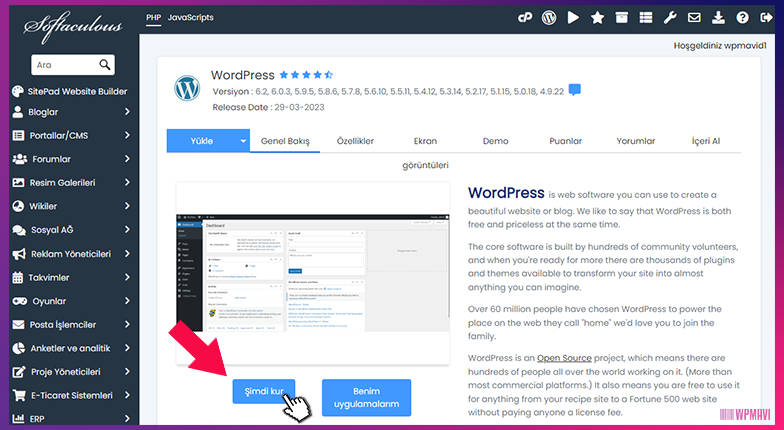Open the cPanel icon in top toolbar
This screenshot has height=430, width=784.
coord(524,18)
